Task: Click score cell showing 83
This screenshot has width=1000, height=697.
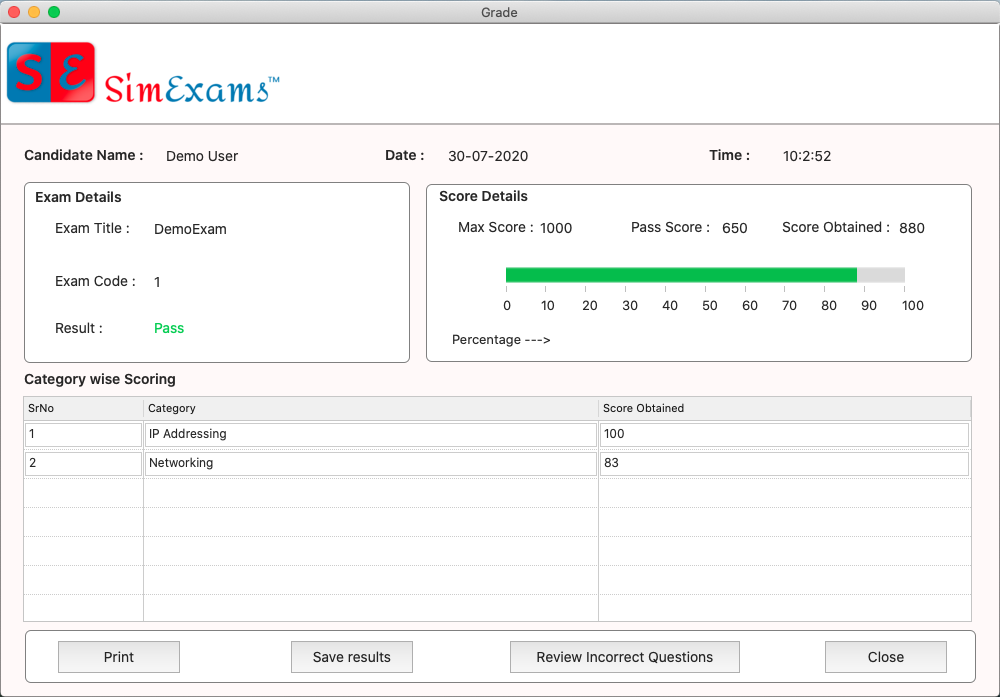Action: tap(784, 464)
